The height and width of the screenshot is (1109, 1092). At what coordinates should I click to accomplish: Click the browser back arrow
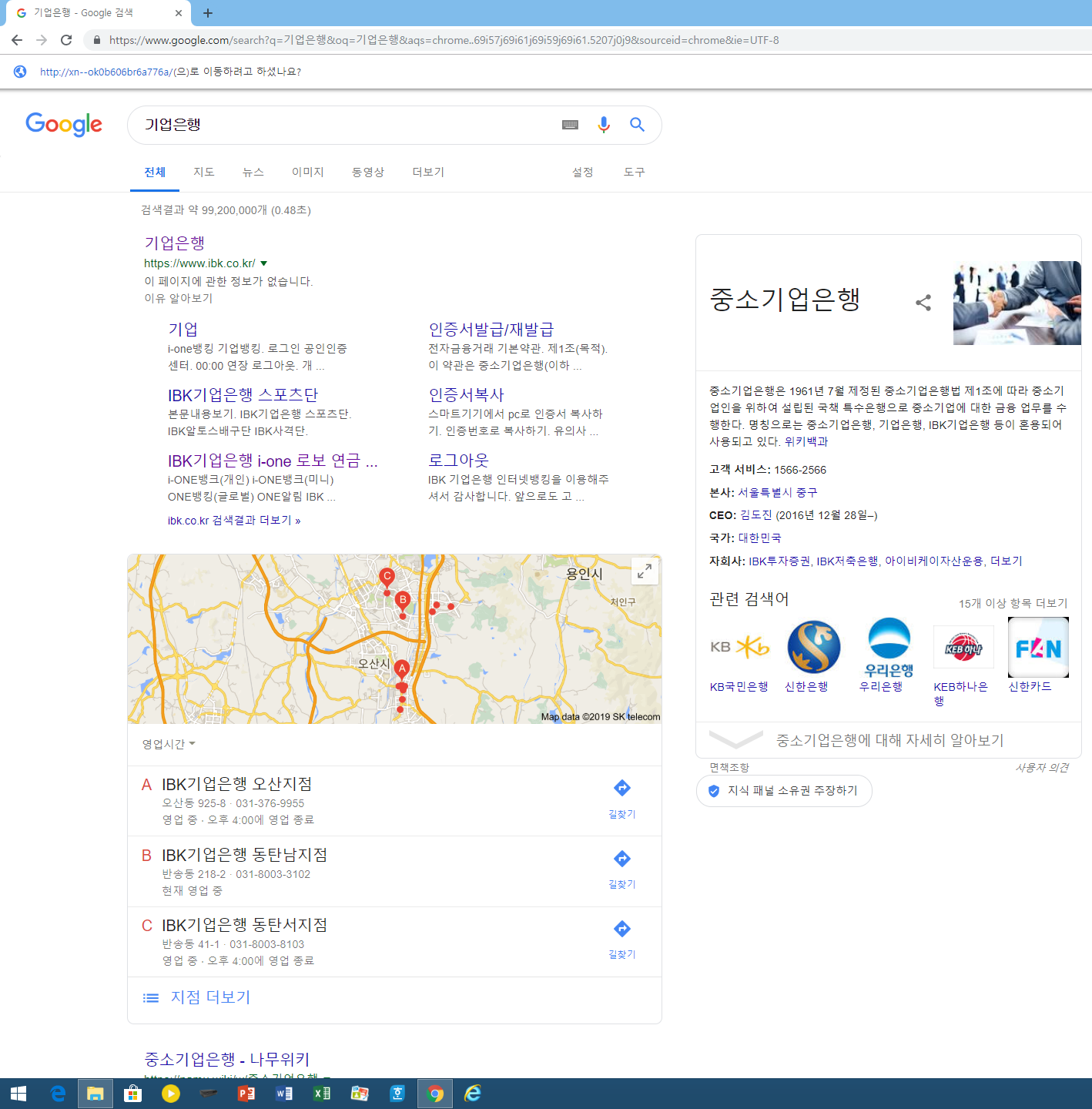[17, 40]
